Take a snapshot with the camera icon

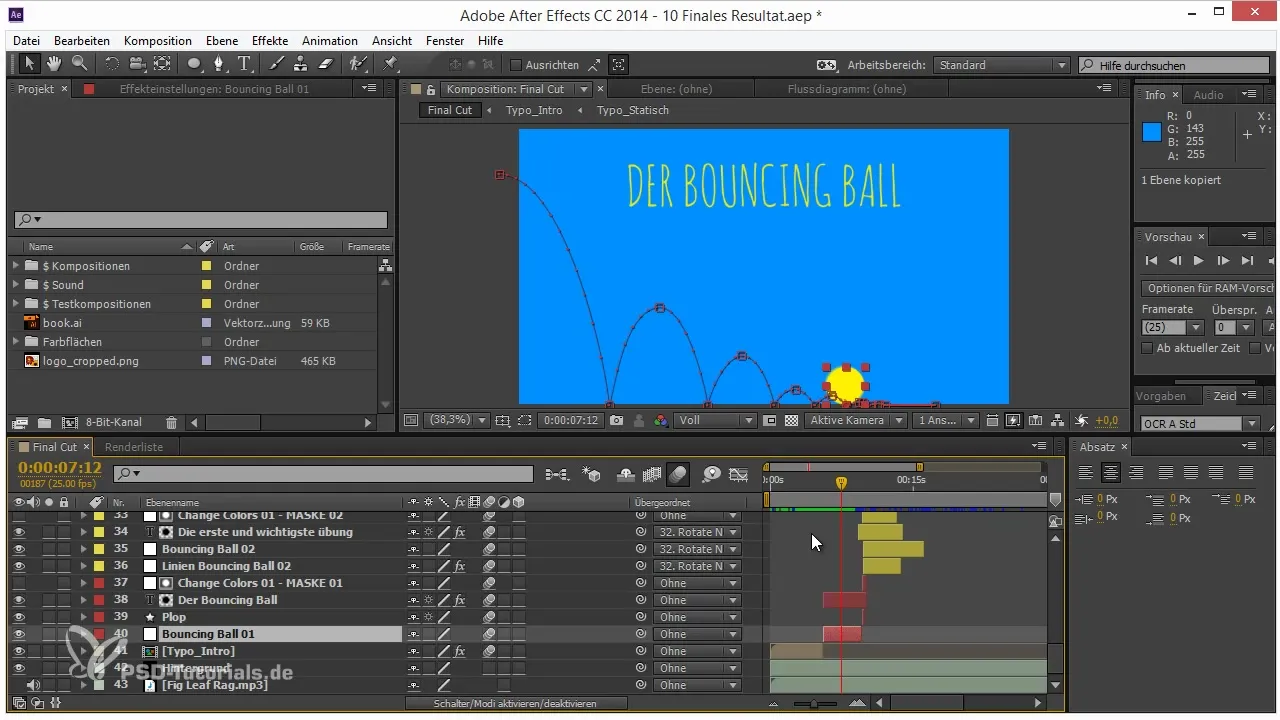click(x=617, y=421)
